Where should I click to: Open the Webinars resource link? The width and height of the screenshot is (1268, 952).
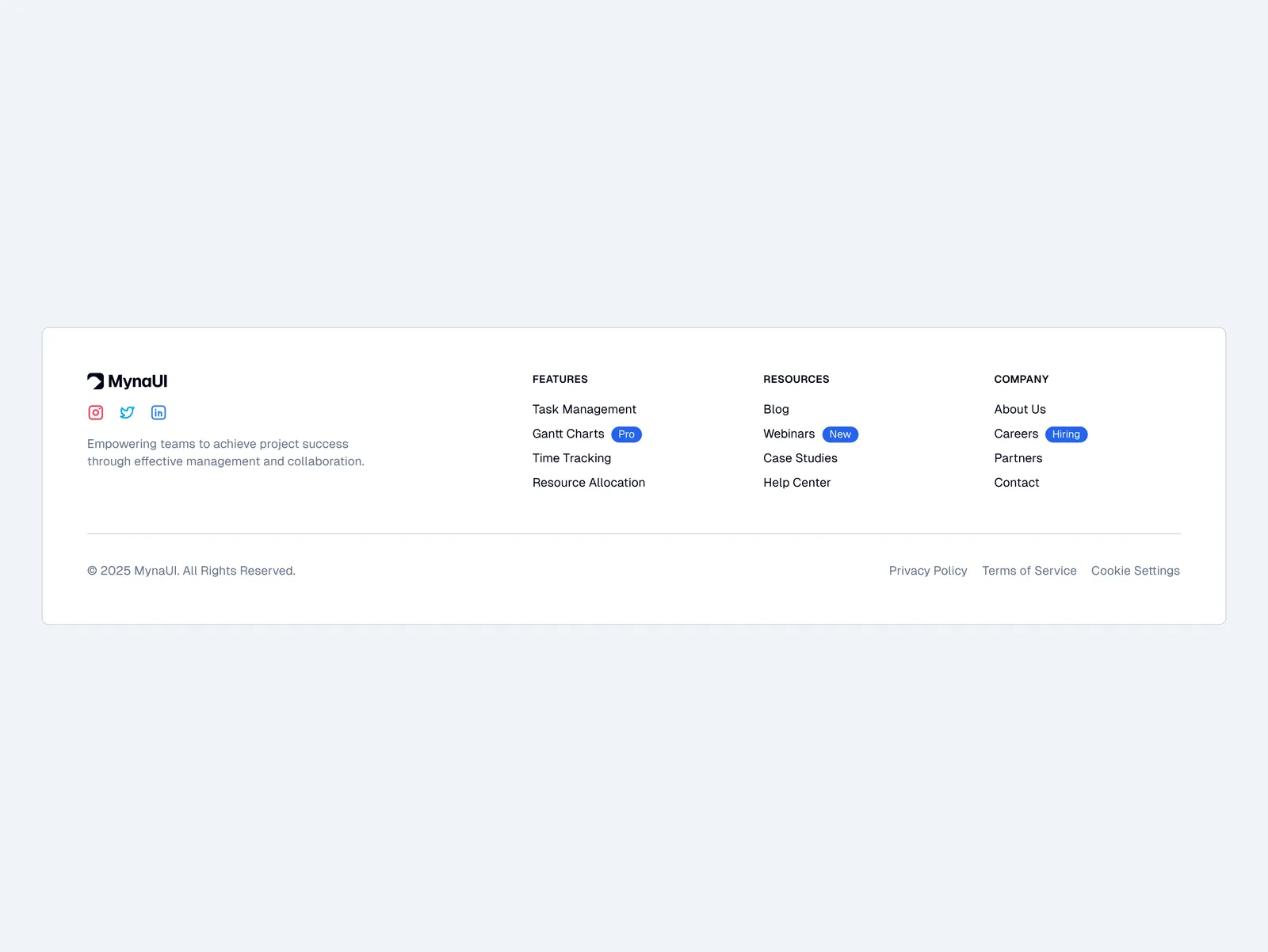point(789,434)
